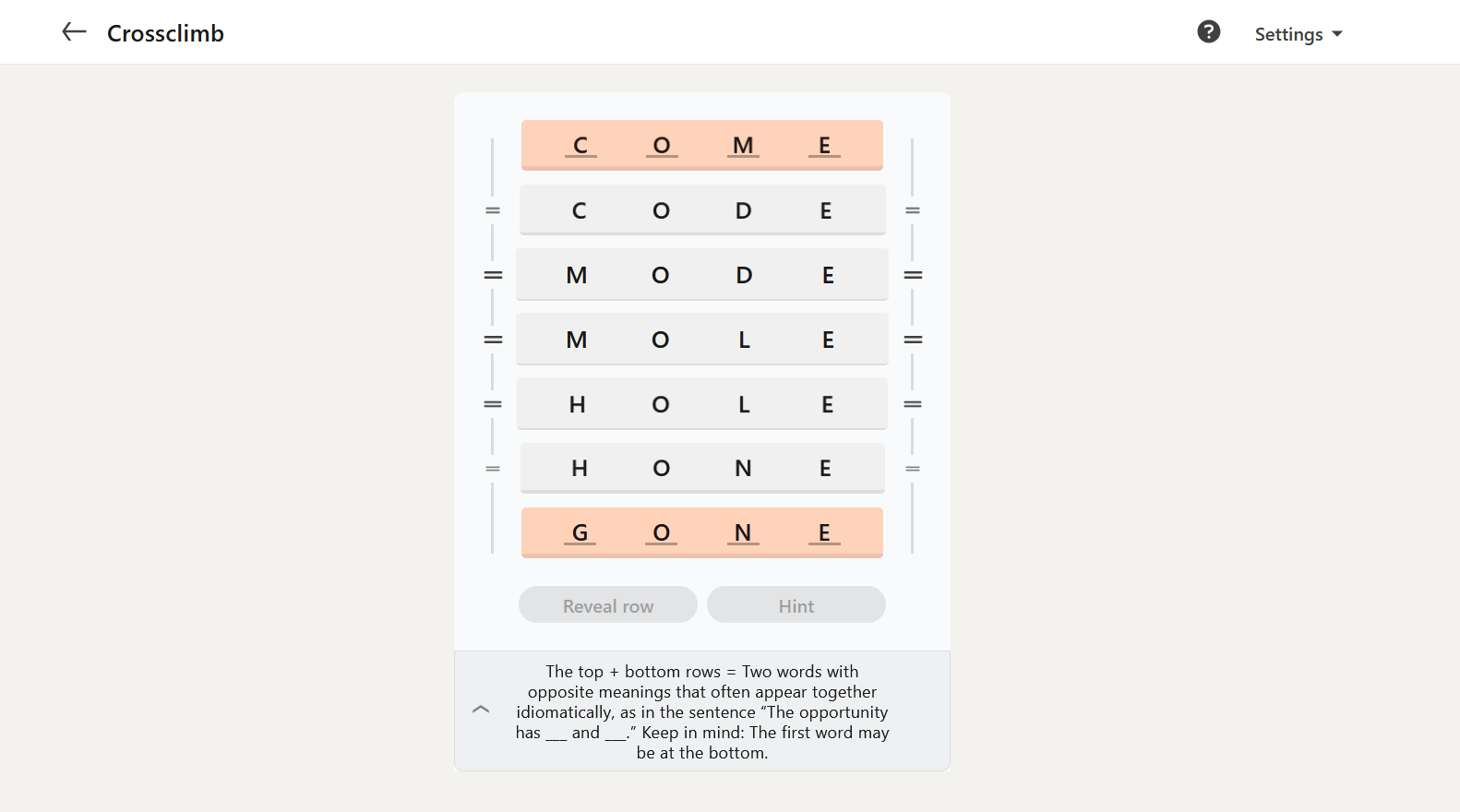The height and width of the screenshot is (812, 1460).
Task: Click the left drag handle of HONE row
Action: [x=493, y=469]
